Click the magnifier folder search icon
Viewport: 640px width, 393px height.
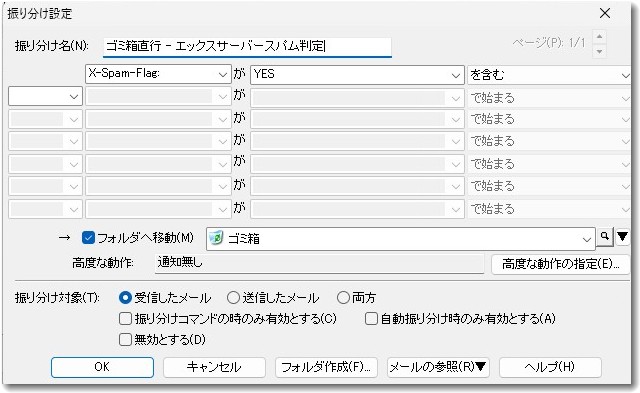[605, 237]
